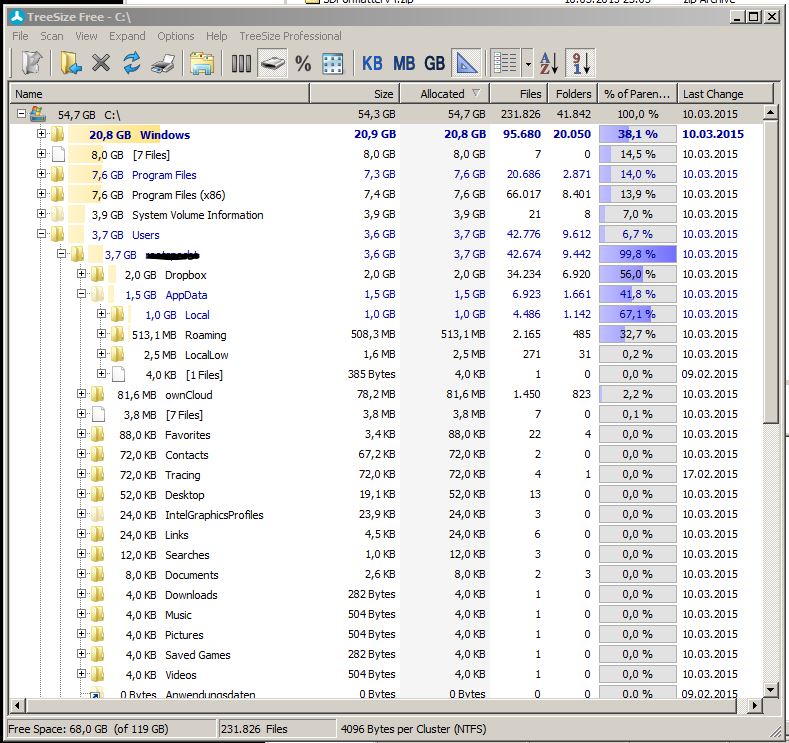Open the details view dropdown arrow
This screenshot has height=743, width=789.
[x=527, y=64]
